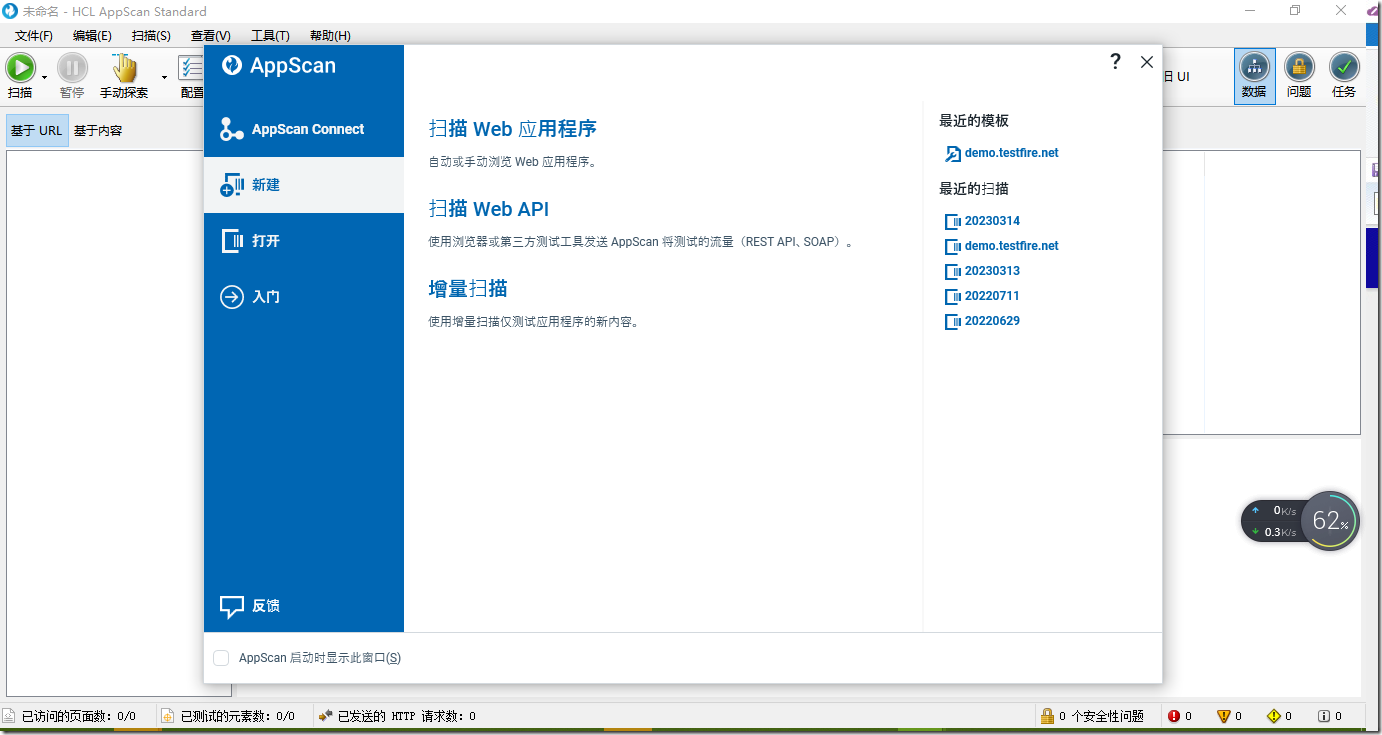The image size is (1382, 735).
Task: Open AppScan Connect in sidebar
Action: (304, 129)
